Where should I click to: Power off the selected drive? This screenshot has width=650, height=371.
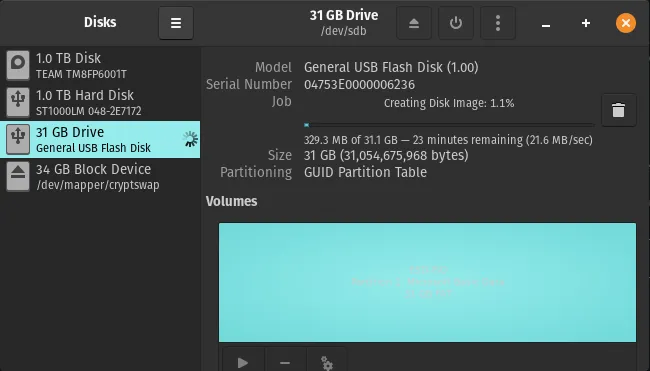456,23
